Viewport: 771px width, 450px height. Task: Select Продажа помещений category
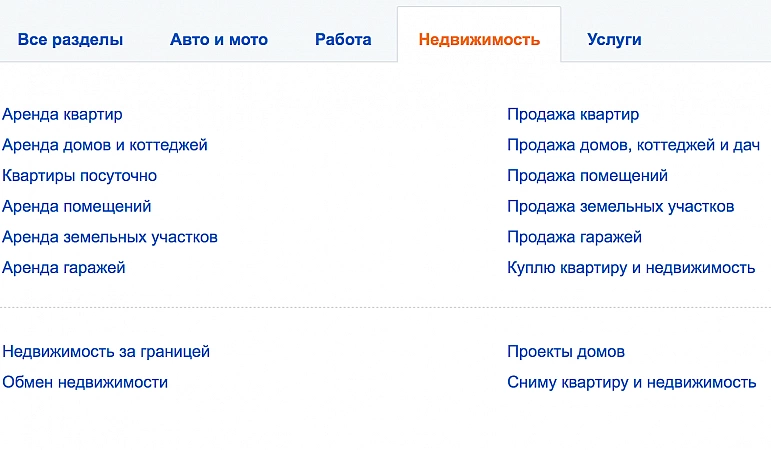click(x=587, y=176)
